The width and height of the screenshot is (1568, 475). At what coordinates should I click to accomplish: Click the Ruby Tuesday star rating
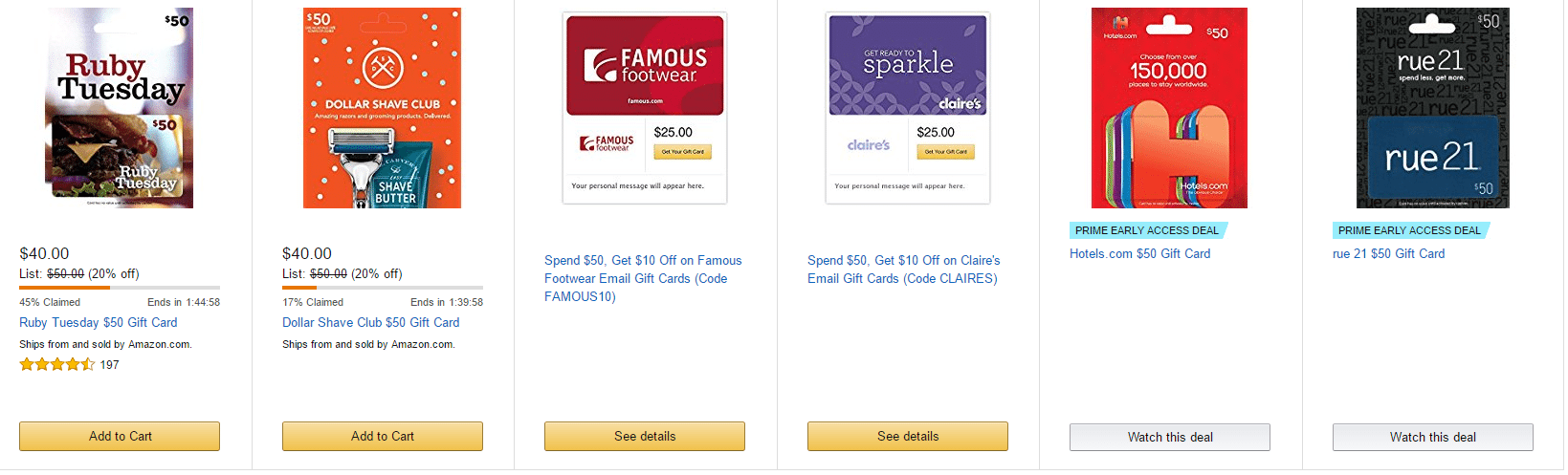(57, 364)
